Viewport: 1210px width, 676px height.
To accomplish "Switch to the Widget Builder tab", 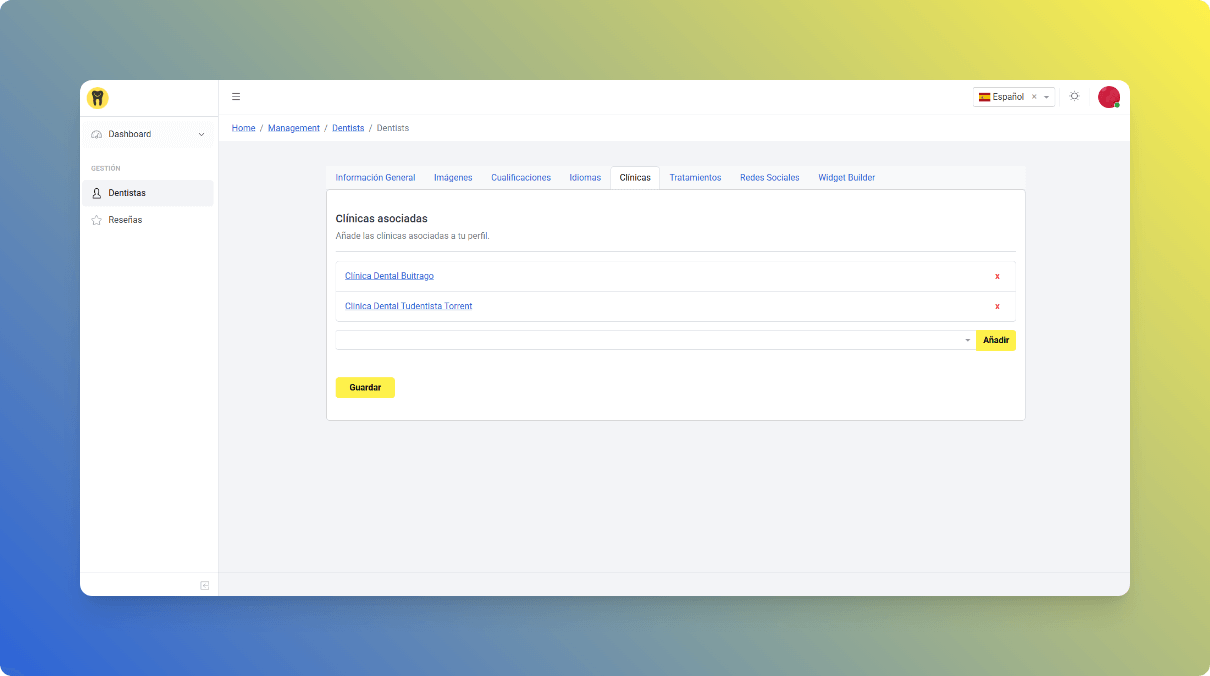I will coord(846,178).
